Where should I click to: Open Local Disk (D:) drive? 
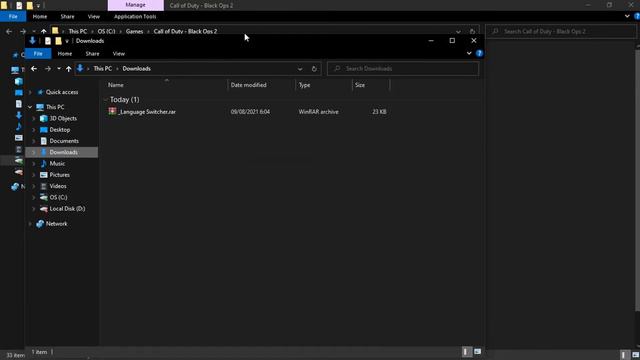point(67,209)
